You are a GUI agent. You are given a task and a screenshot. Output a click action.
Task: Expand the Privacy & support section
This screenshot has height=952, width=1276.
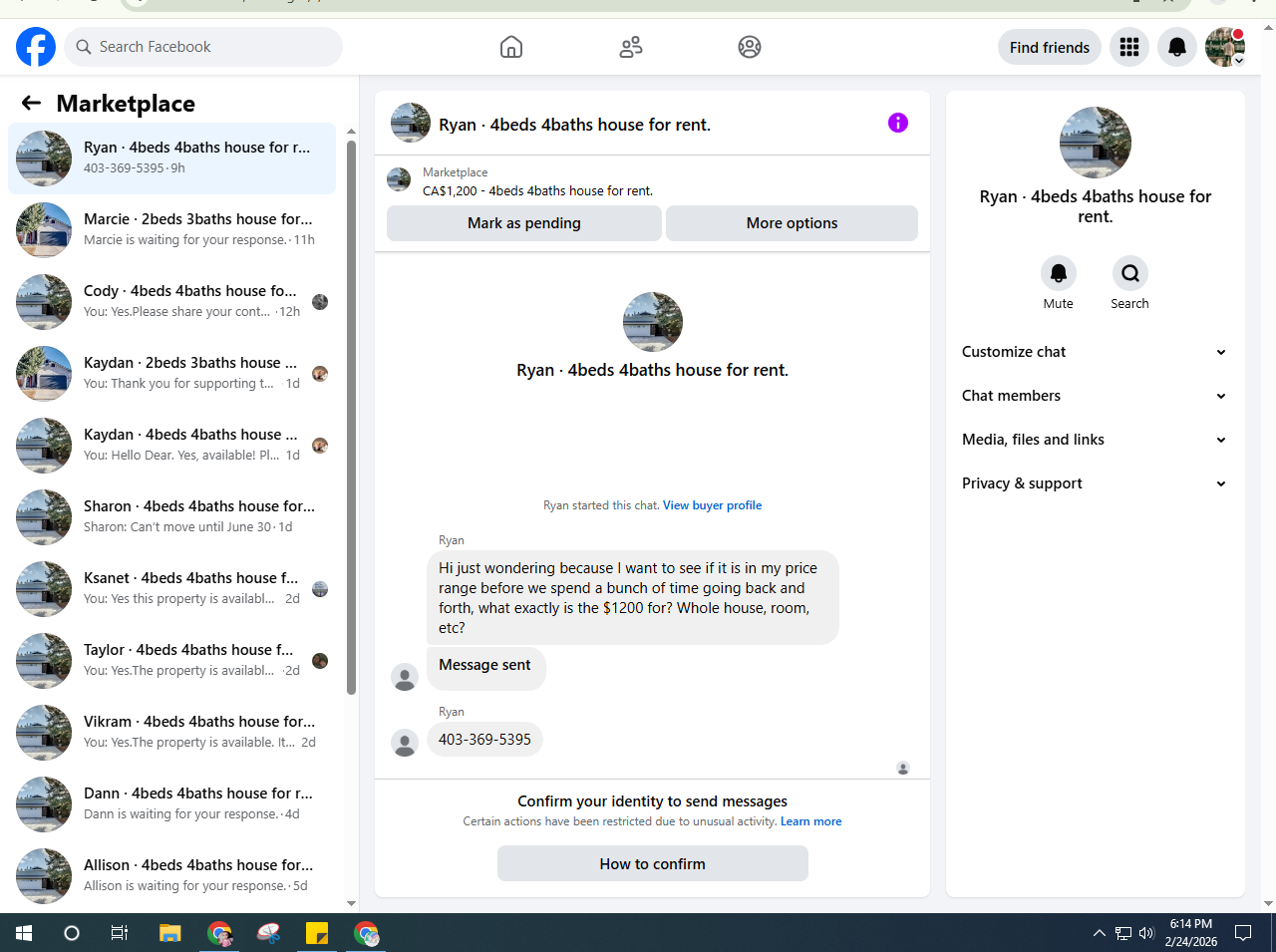click(x=1095, y=483)
